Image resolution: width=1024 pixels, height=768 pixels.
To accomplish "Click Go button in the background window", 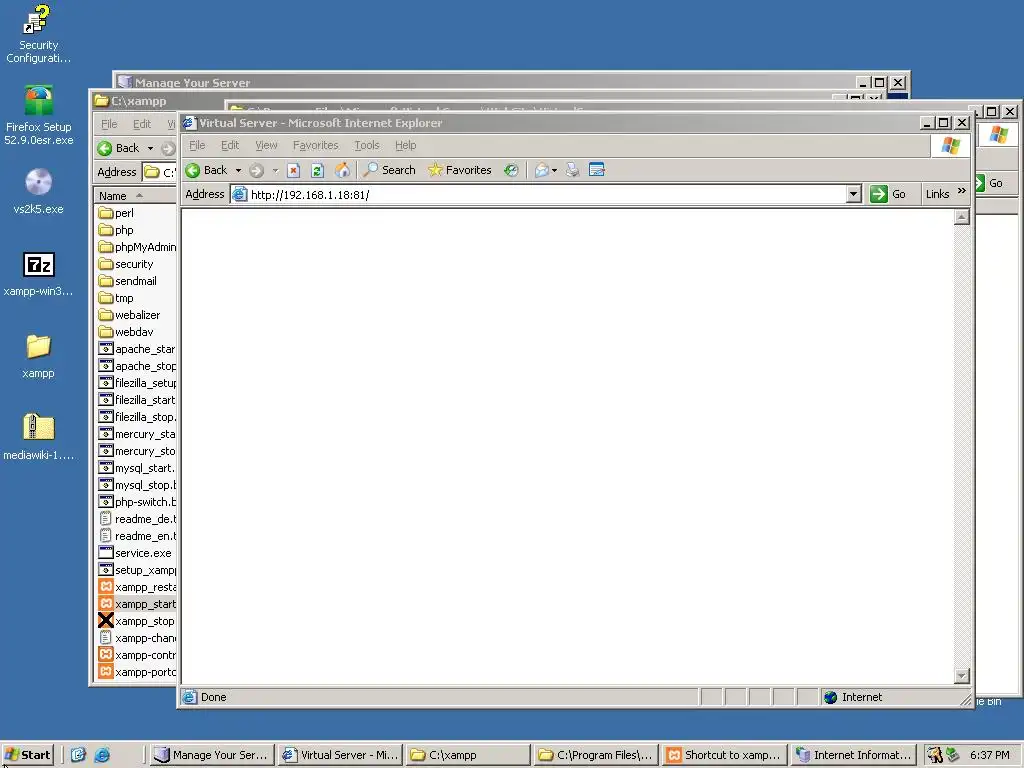I will click(x=989, y=184).
